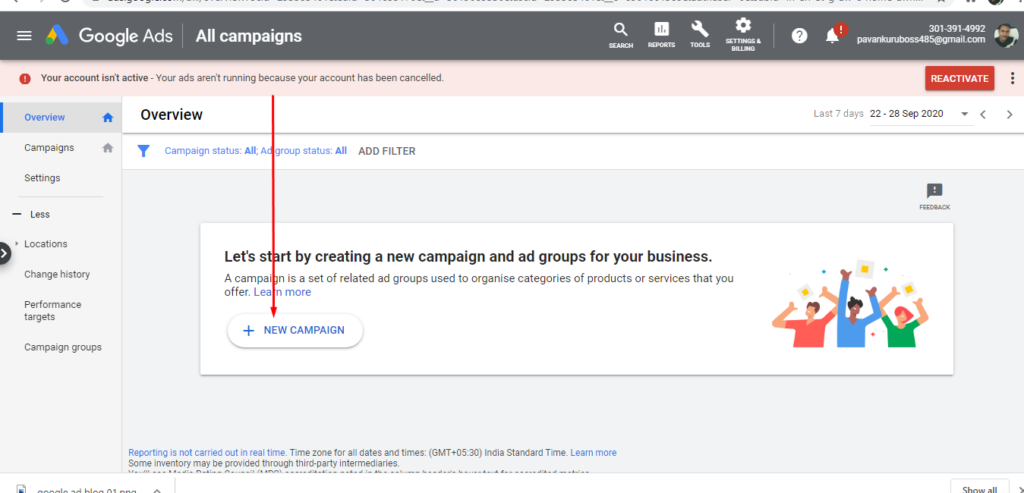Open the Learn more link about time zone
This screenshot has height=493, width=1024.
point(593,453)
